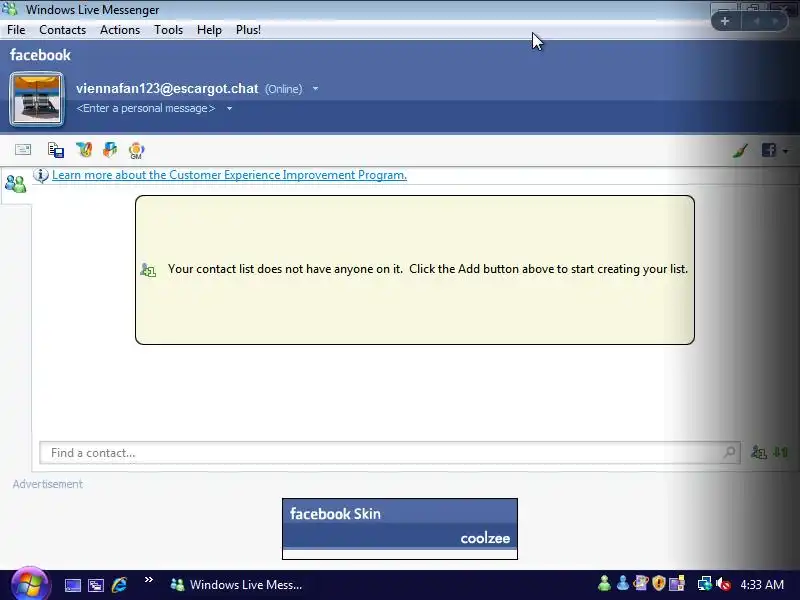Open the Help menu
Screen dimensions: 800x600
[209, 30]
